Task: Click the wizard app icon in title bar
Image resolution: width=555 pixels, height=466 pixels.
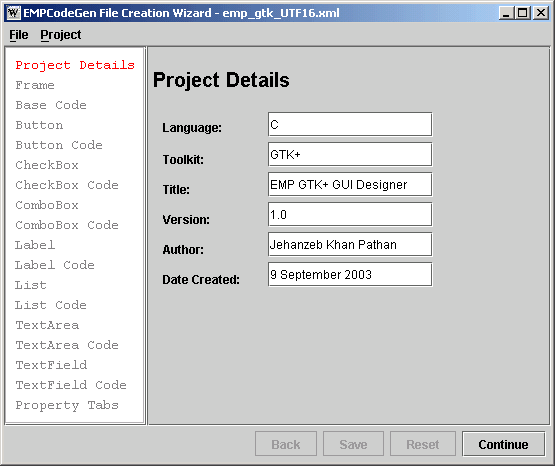Action: tap(13, 13)
